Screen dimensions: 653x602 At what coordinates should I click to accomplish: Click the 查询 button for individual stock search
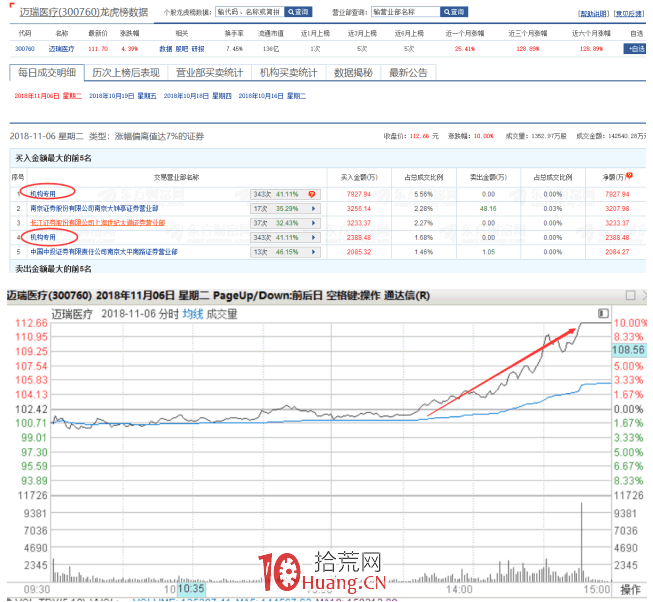(298, 12)
